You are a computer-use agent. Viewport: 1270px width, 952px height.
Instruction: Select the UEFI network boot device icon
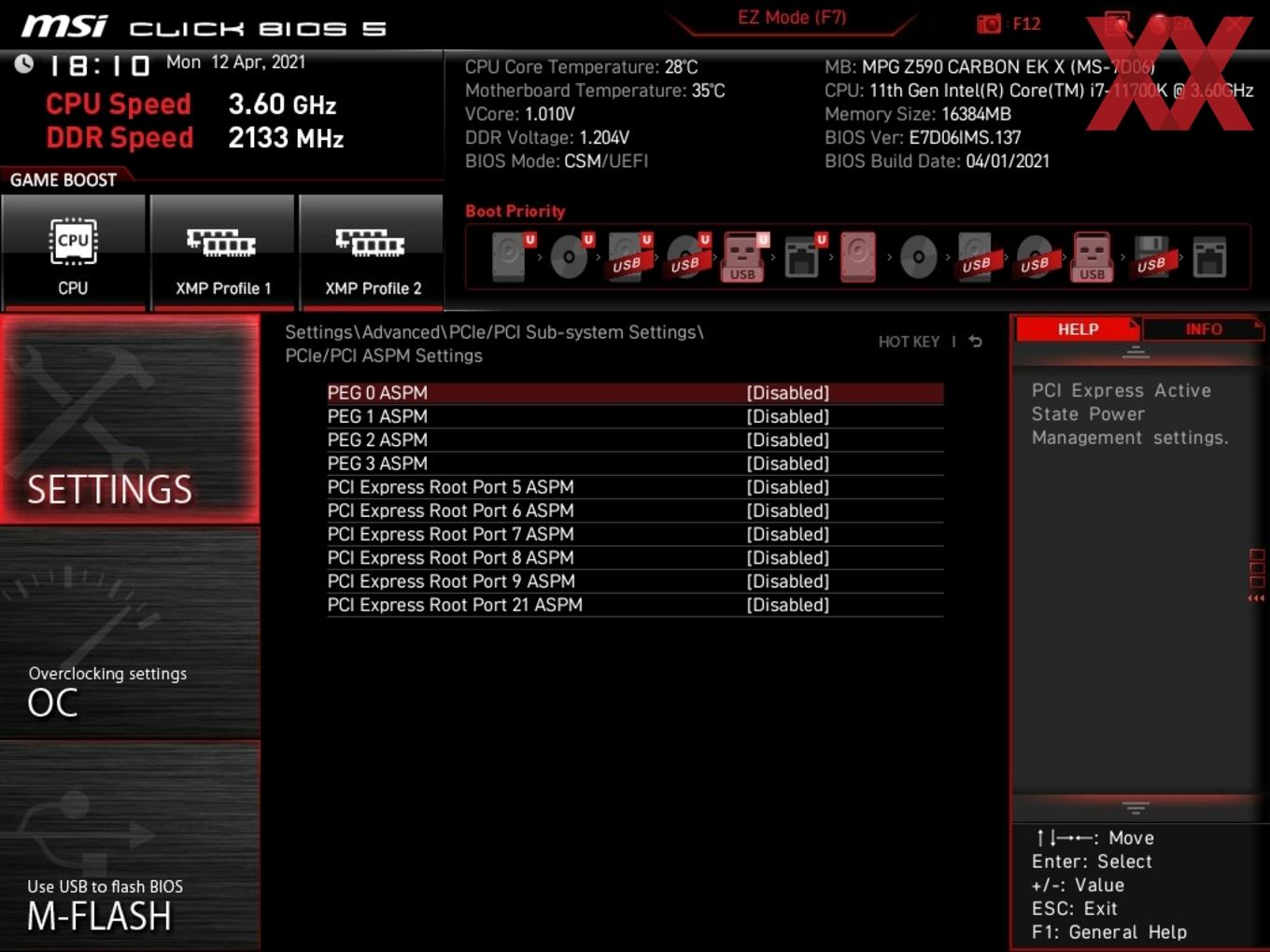(803, 257)
